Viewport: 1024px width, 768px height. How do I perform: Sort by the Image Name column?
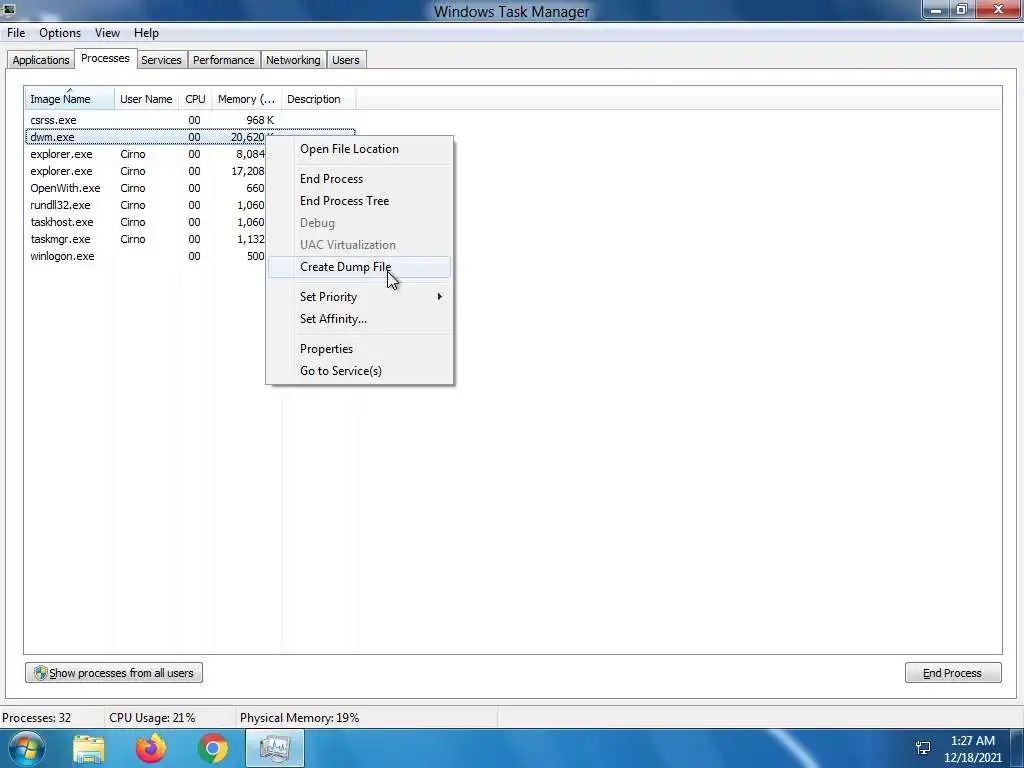(x=69, y=99)
